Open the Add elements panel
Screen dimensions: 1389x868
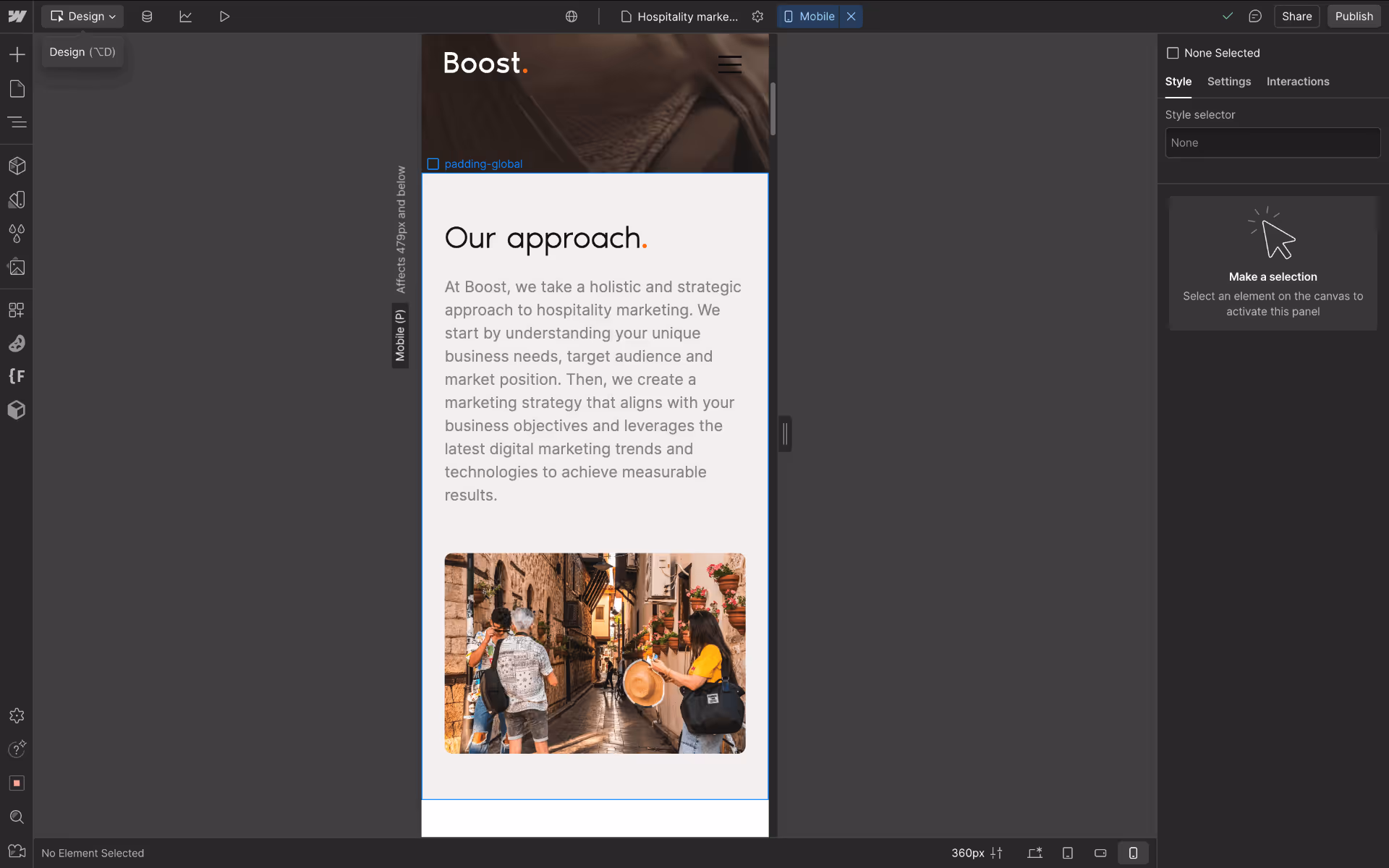[x=17, y=54]
